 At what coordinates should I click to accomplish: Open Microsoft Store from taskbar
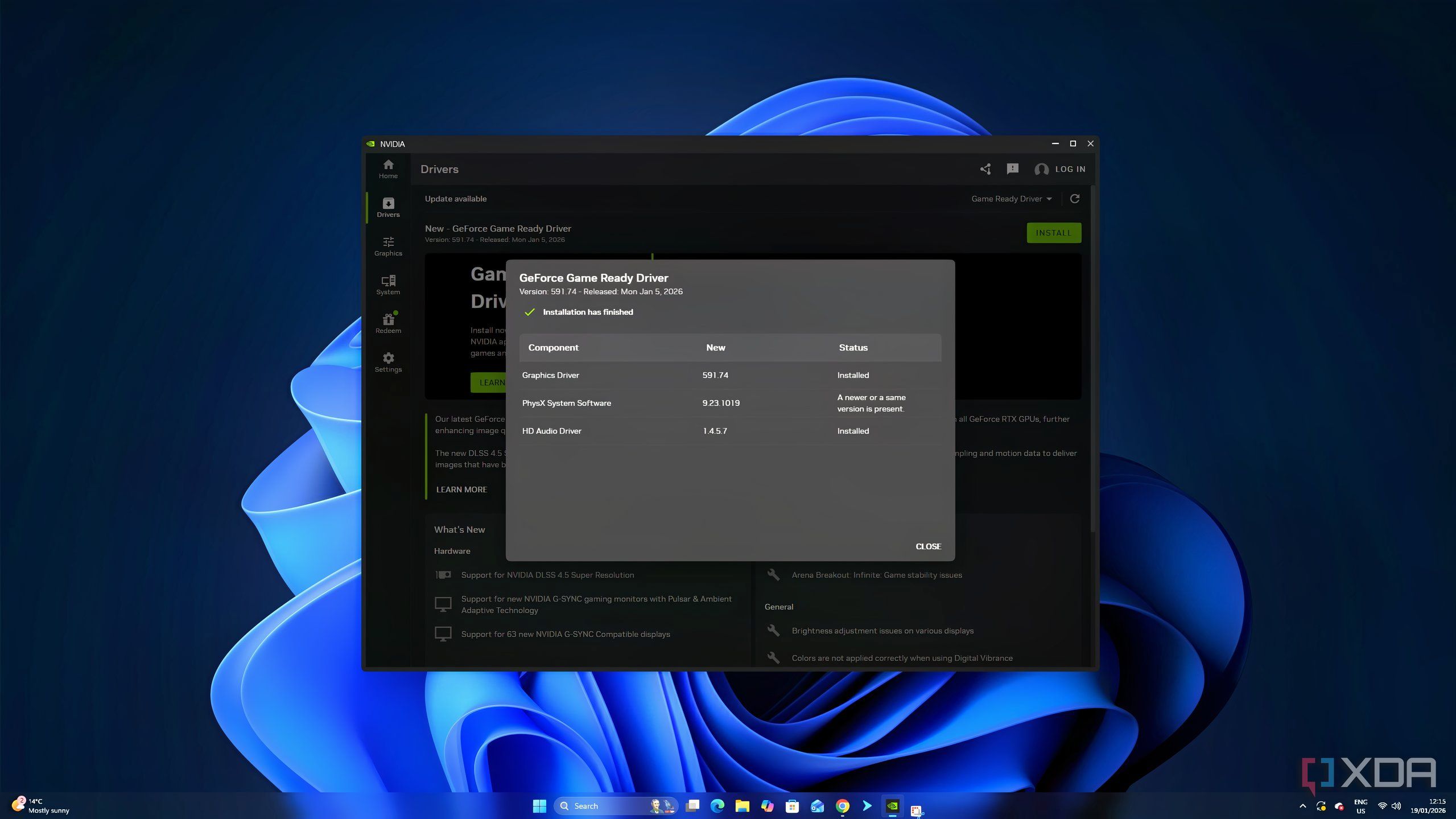792,806
